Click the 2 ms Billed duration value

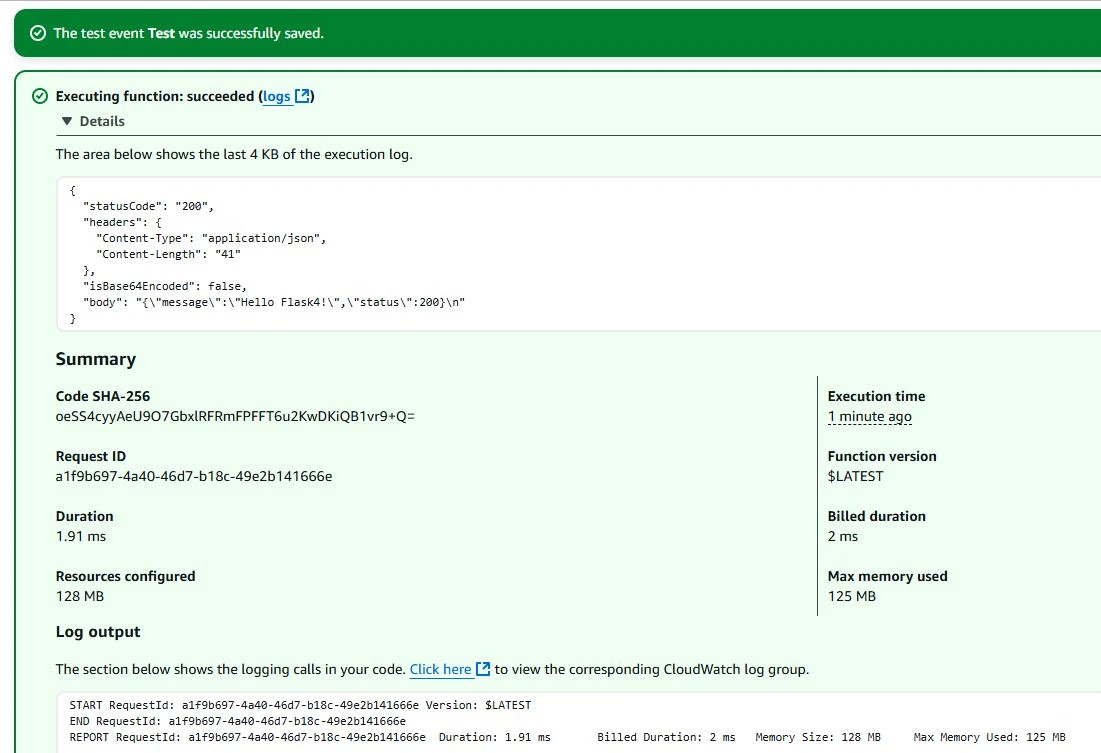(x=842, y=536)
